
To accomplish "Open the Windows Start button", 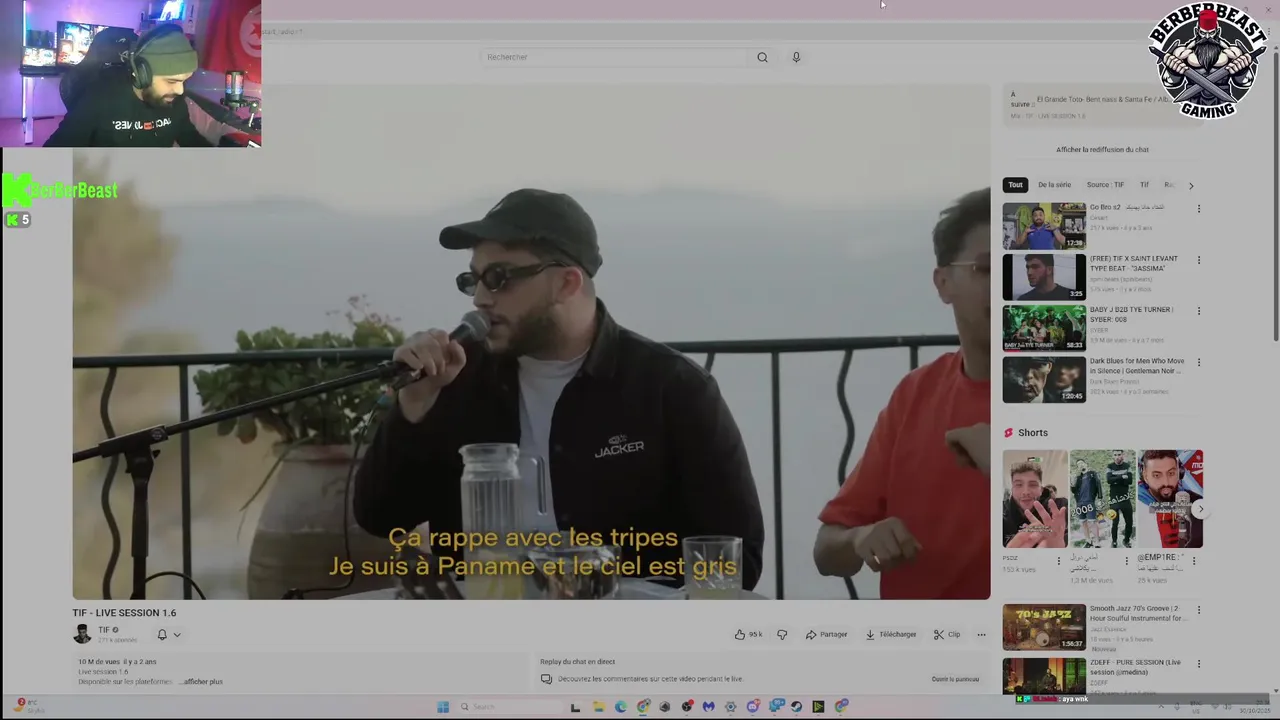I will click(443, 707).
